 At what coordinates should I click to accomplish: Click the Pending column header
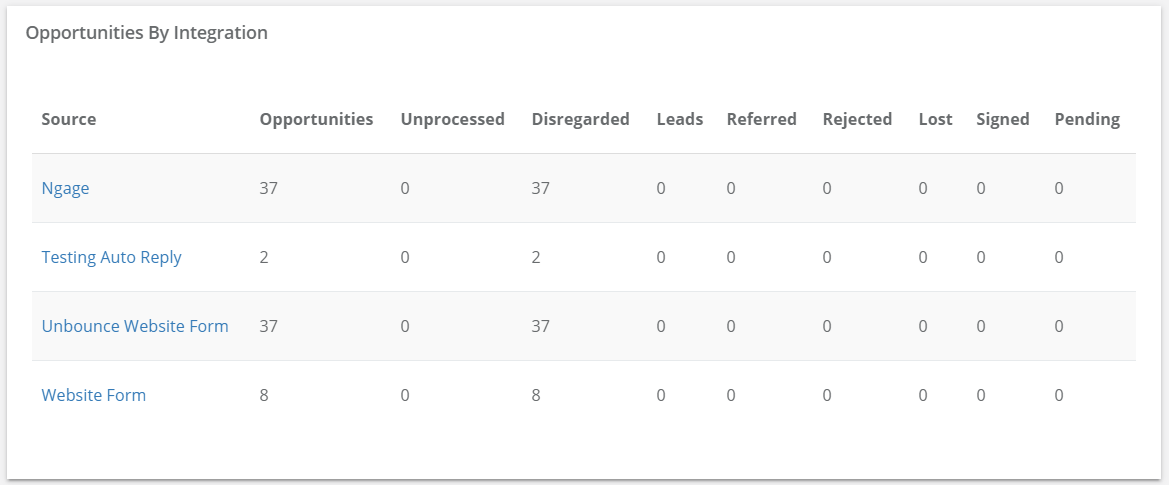1087,119
